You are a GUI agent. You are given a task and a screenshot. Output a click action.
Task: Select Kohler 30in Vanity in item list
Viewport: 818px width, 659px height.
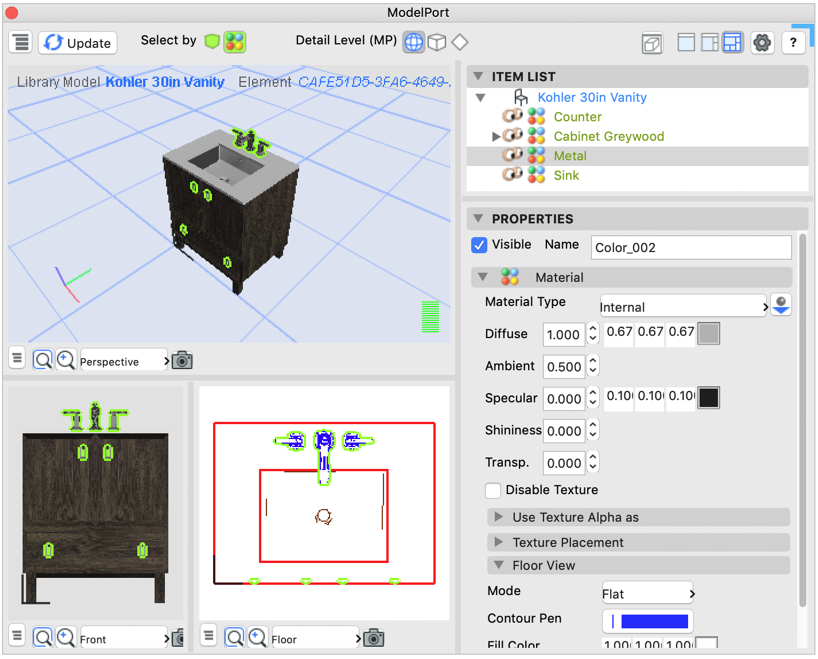591,97
